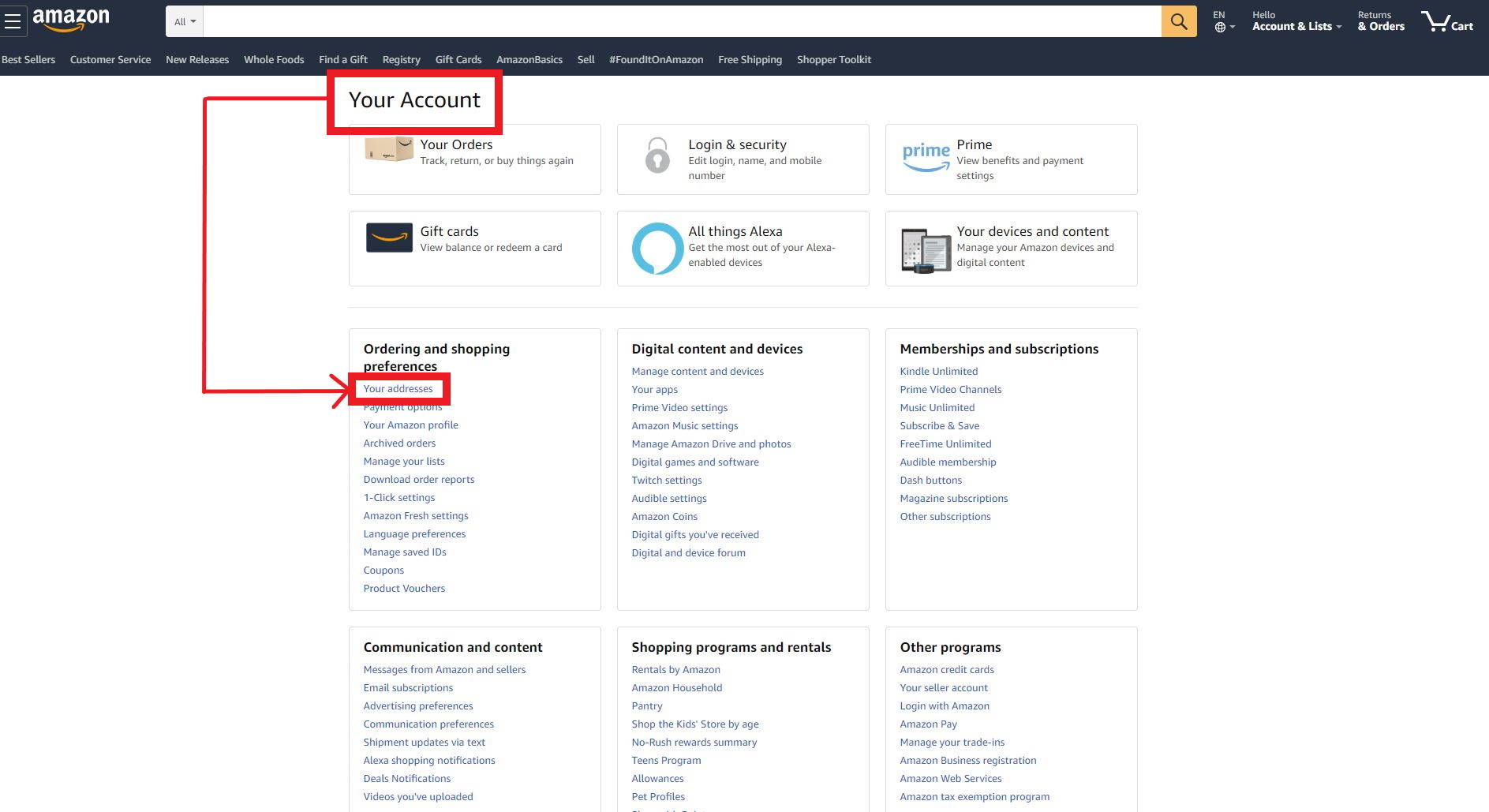Open Your apps link
Image resolution: width=1489 pixels, height=812 pixels.
coord(655,389)
